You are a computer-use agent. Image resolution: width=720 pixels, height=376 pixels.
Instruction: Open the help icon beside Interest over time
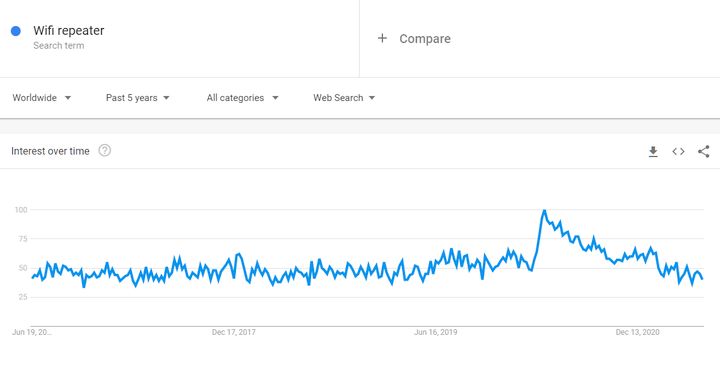pos(105,151)
